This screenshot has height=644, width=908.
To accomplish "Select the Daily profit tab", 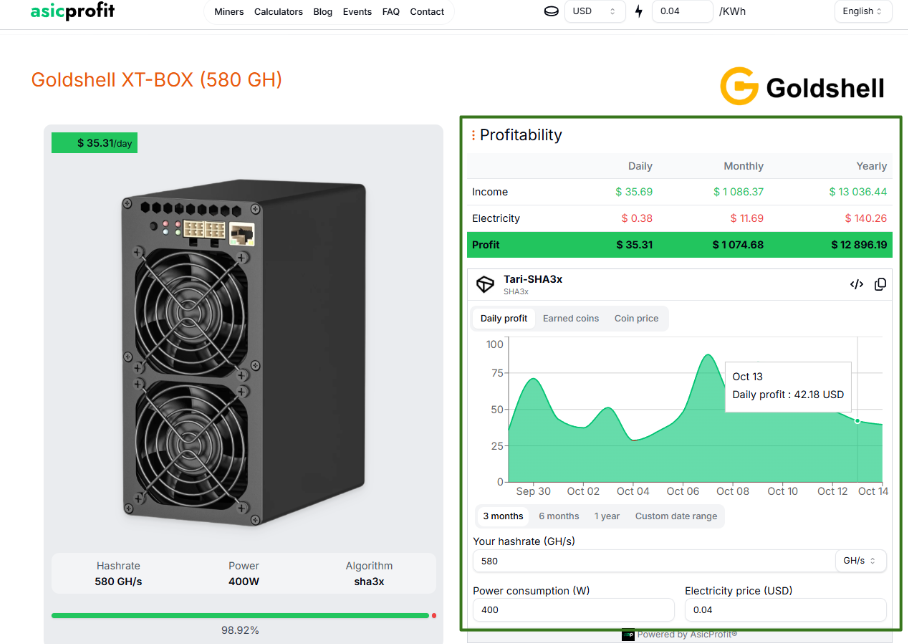I will (503, 319).
